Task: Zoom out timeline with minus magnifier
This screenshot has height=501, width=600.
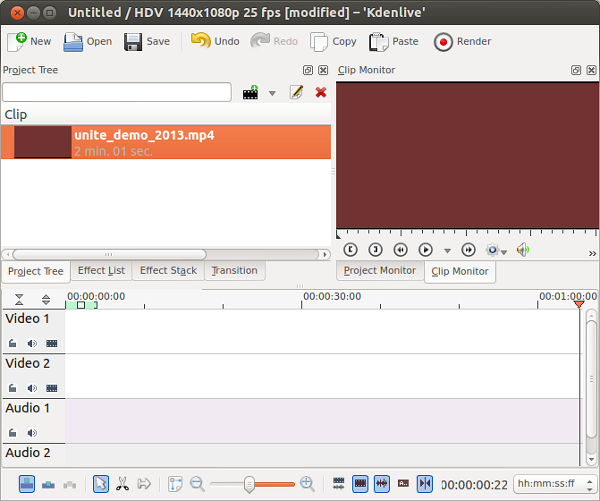Action: point(197,484)
